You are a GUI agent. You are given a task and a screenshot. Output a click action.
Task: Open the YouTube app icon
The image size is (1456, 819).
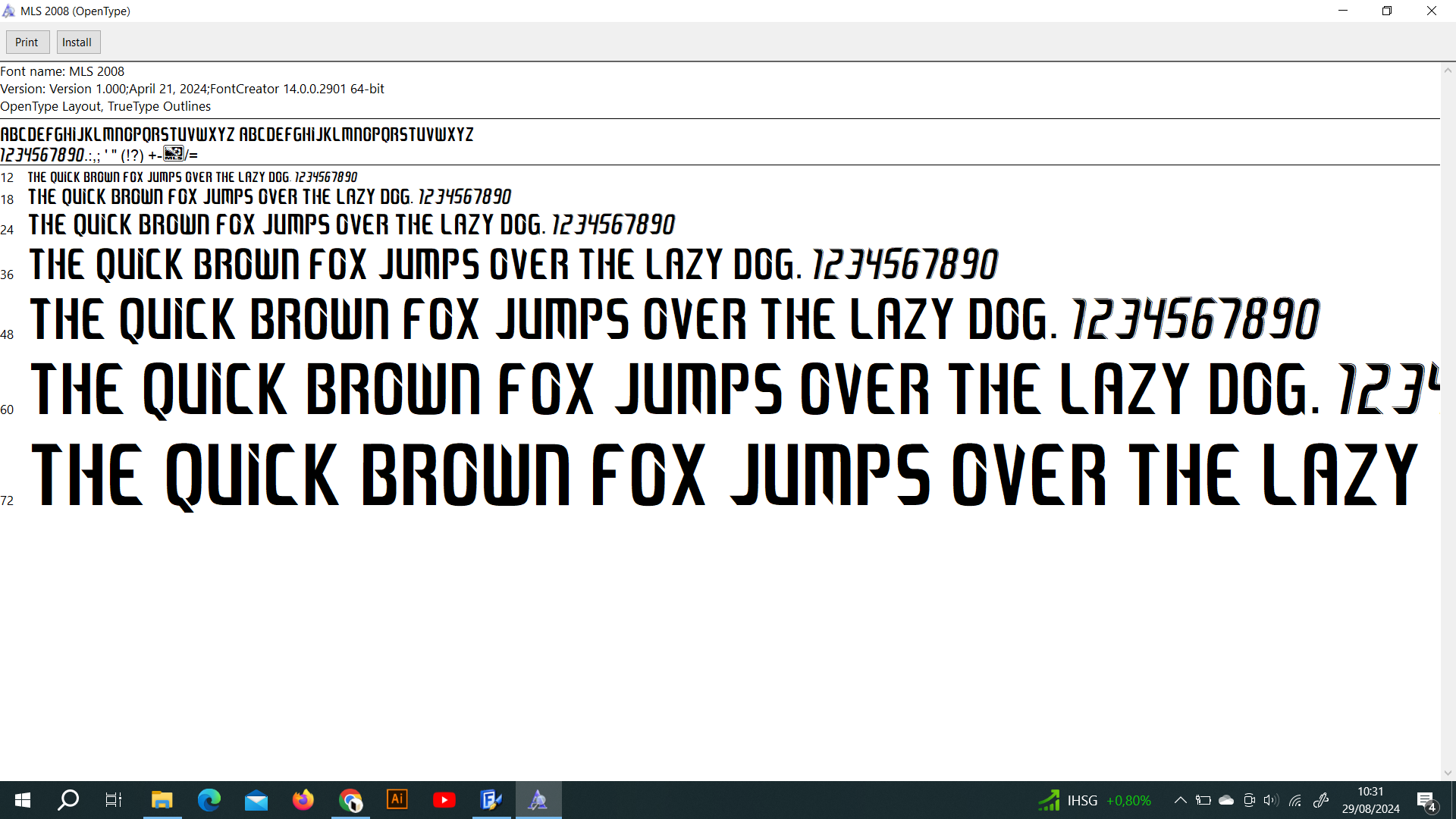[444, 800]
